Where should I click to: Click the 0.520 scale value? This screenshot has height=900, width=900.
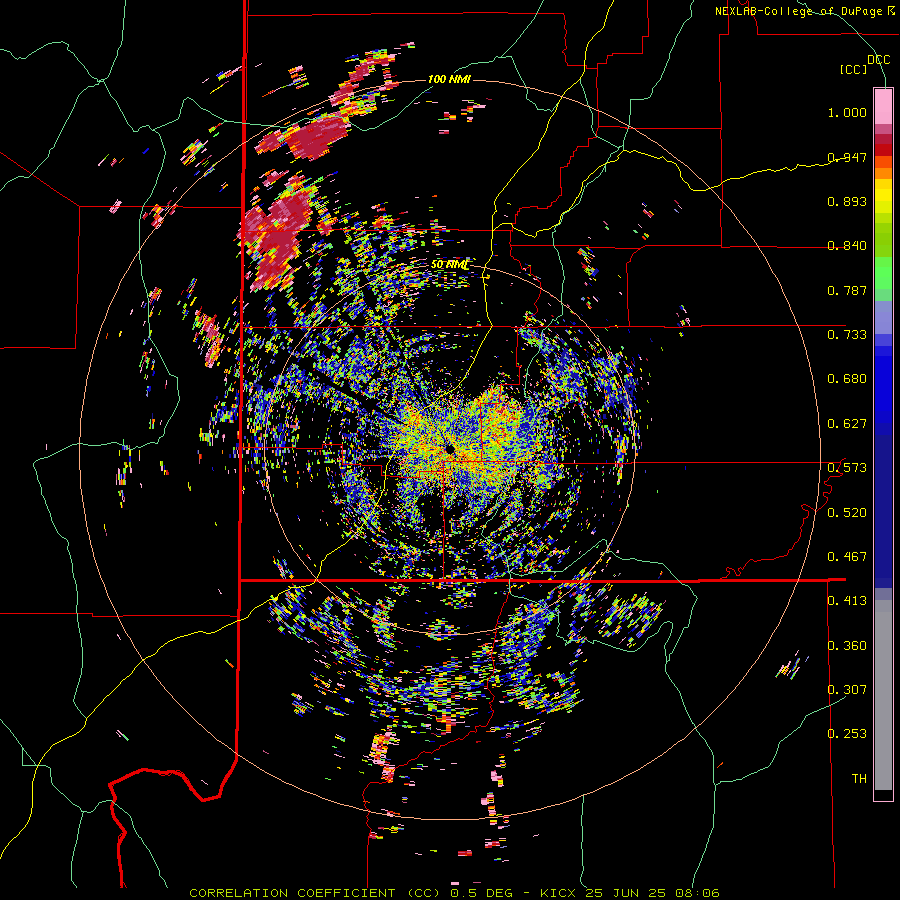847,512
